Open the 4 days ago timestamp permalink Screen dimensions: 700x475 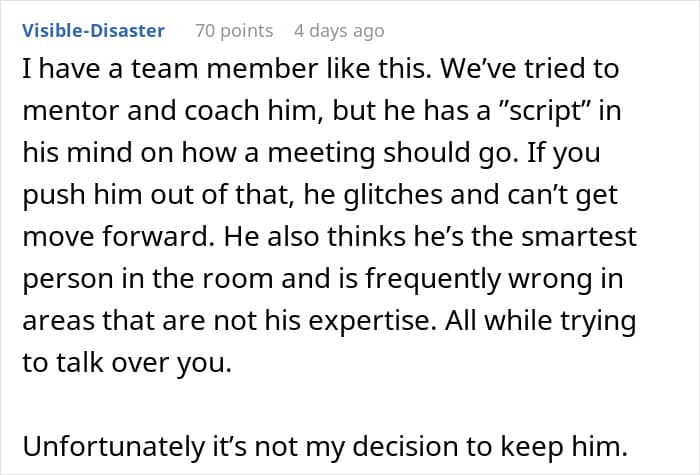tap(339, 31)
